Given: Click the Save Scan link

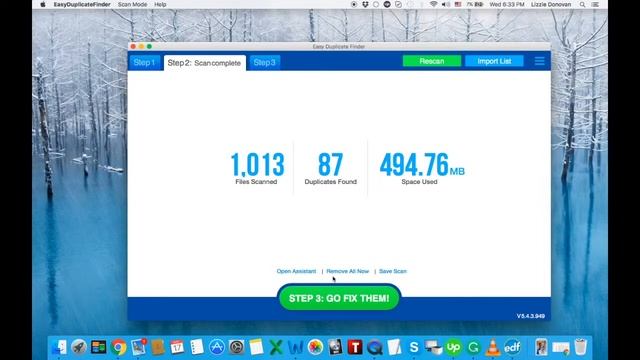Looking at the screenshot, I should [393, 271].
